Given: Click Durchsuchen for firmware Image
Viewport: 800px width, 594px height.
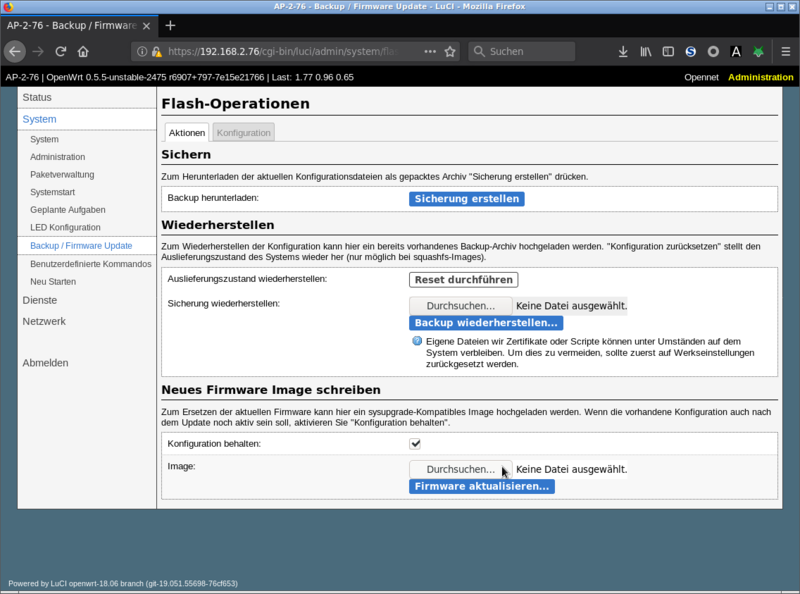Looking at the screenshot, I should tap(460, 469).
